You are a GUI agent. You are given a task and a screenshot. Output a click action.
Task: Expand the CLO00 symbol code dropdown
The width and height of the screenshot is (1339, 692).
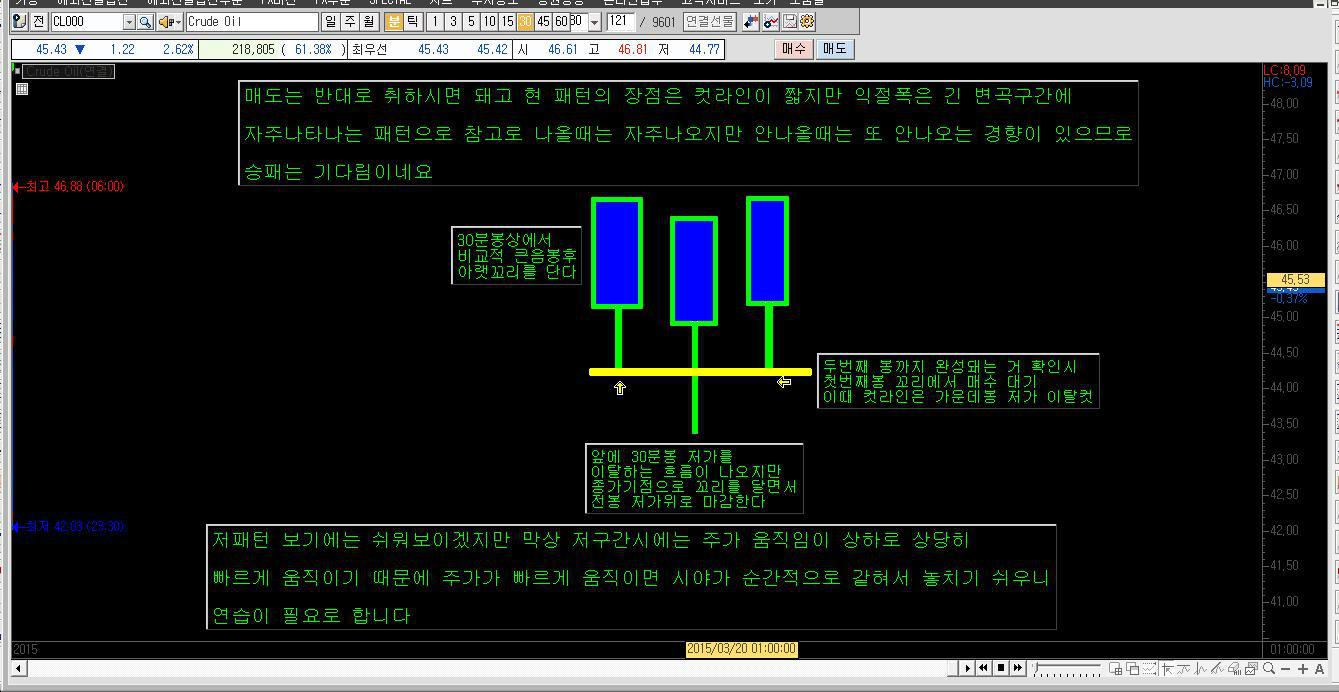click(x=129, y=22)
